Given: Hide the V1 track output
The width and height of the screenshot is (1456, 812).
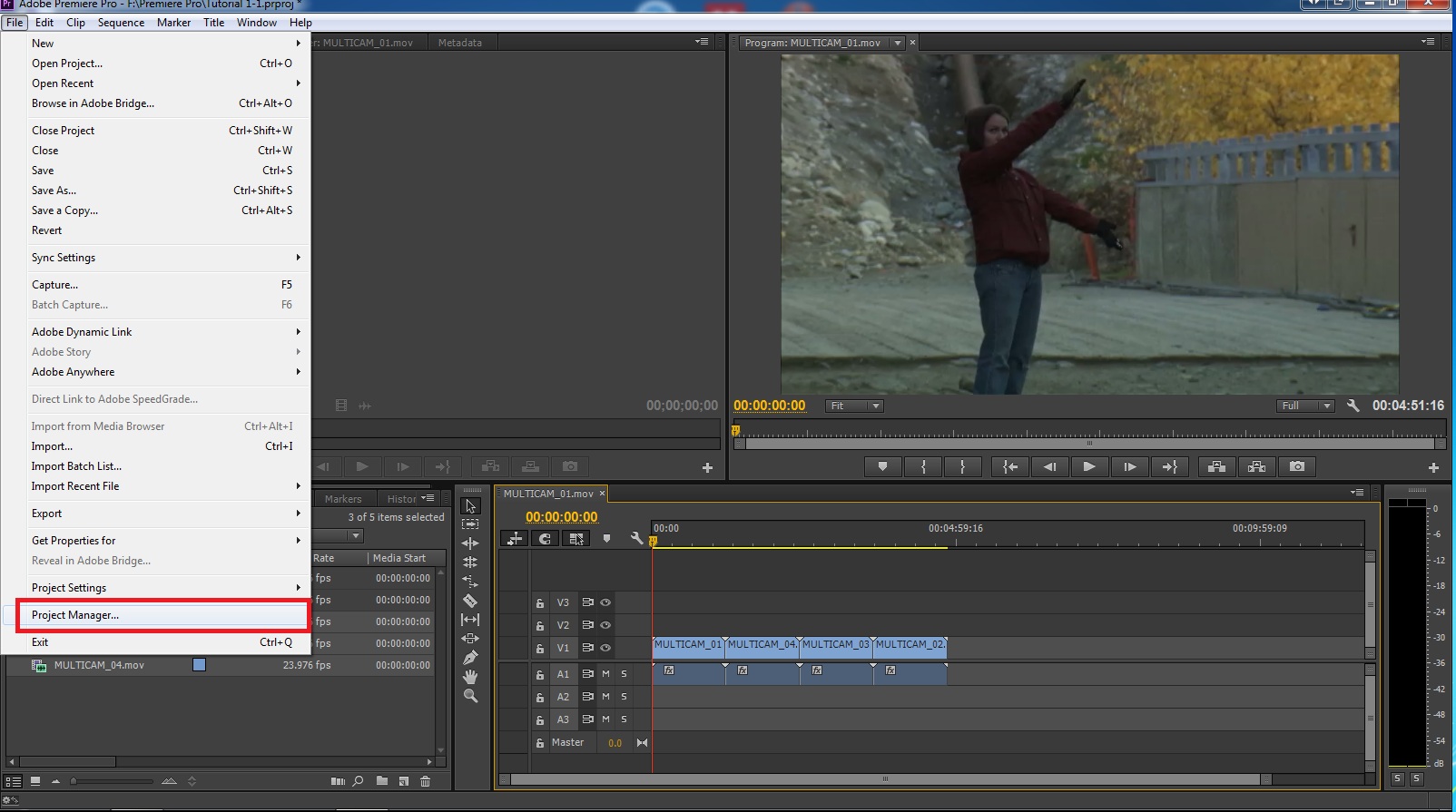Looking at the screenshot, I should [x=605, y=648].
